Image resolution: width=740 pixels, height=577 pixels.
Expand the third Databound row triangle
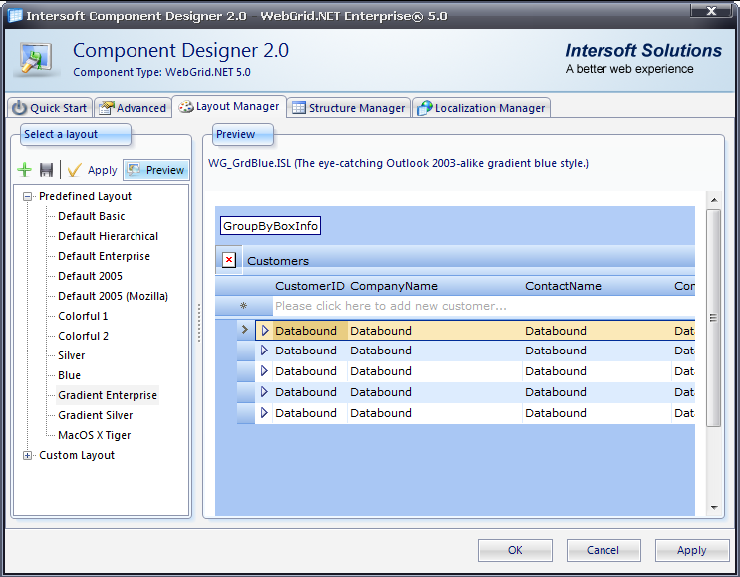(x=264, y=371)
